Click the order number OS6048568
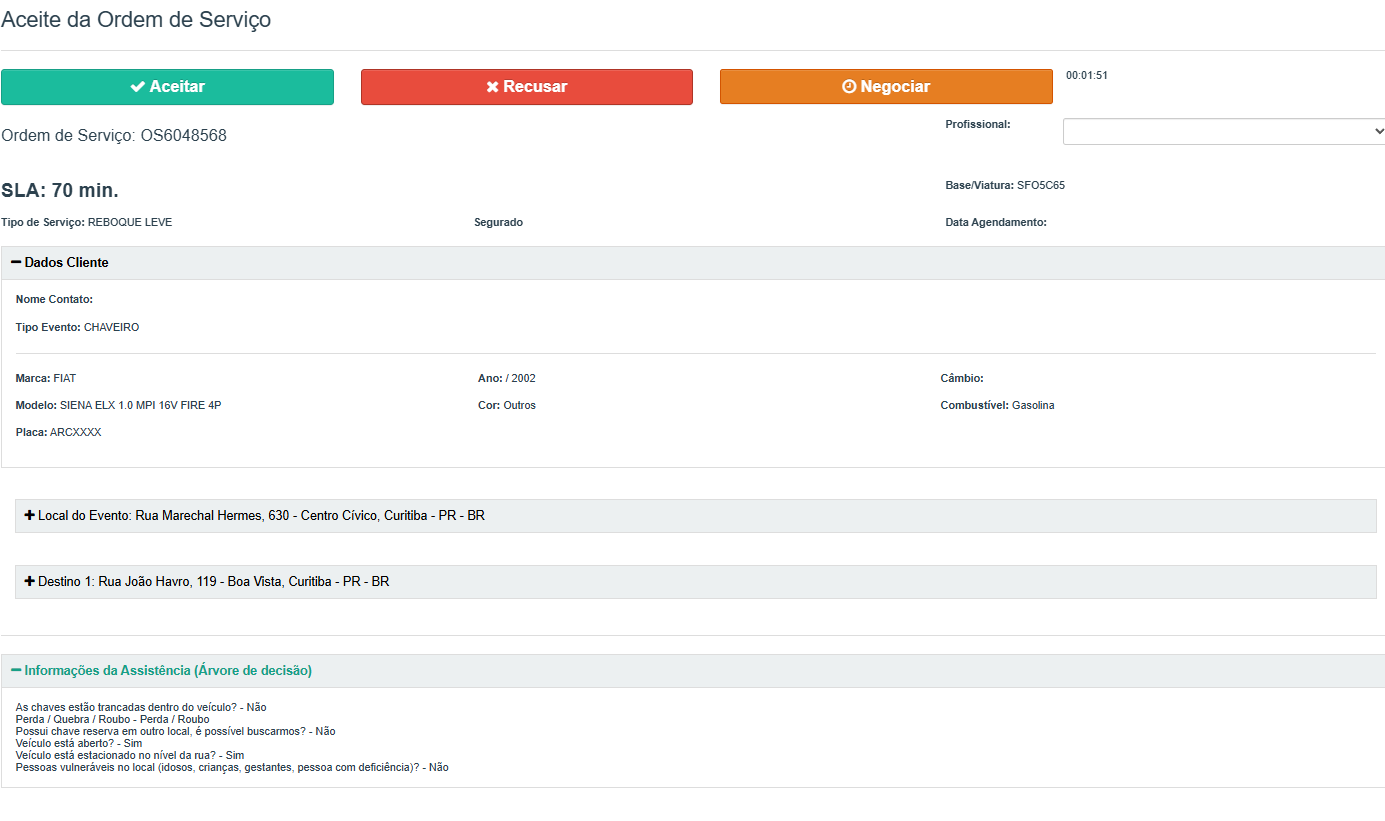 (183, 136)
